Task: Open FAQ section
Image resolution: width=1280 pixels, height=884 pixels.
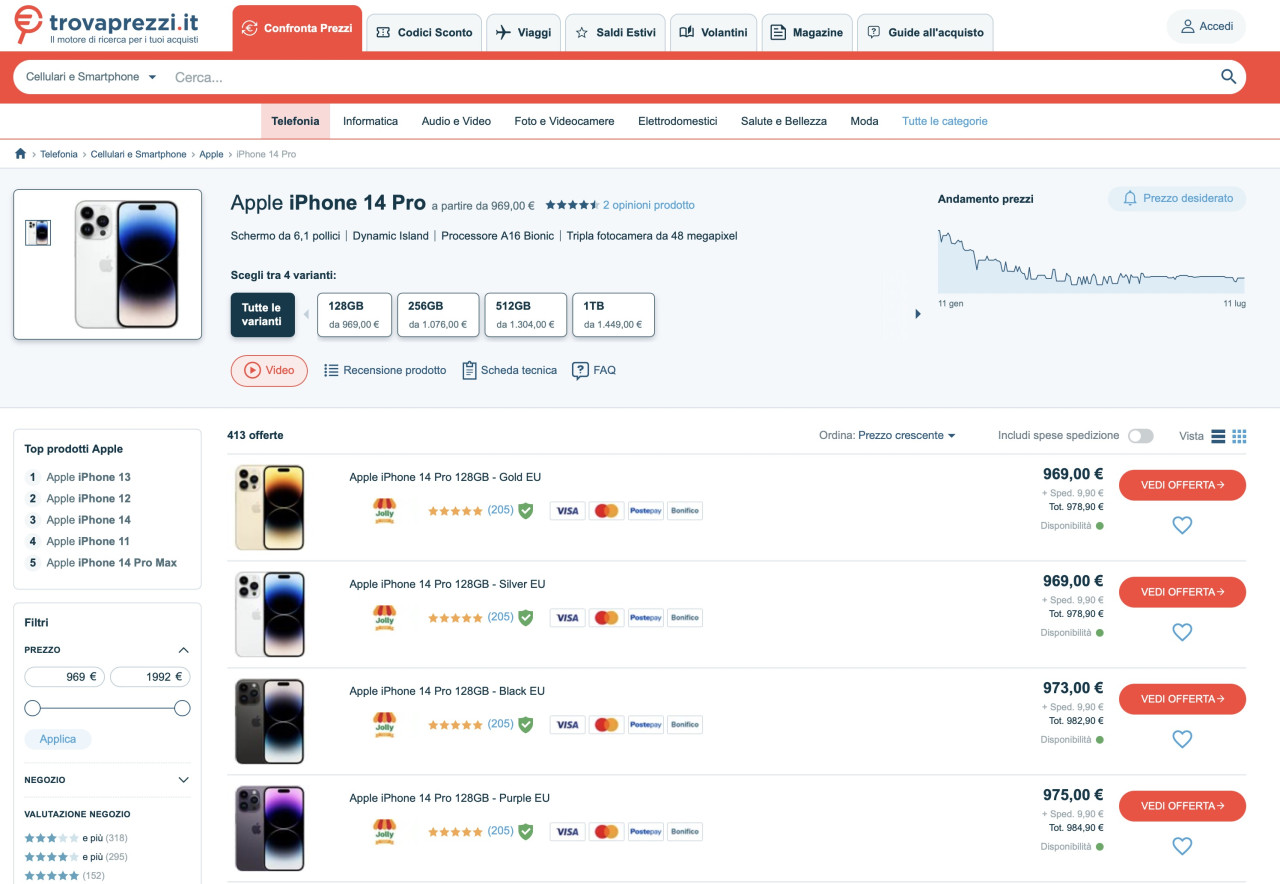Action: click(594, 370)
